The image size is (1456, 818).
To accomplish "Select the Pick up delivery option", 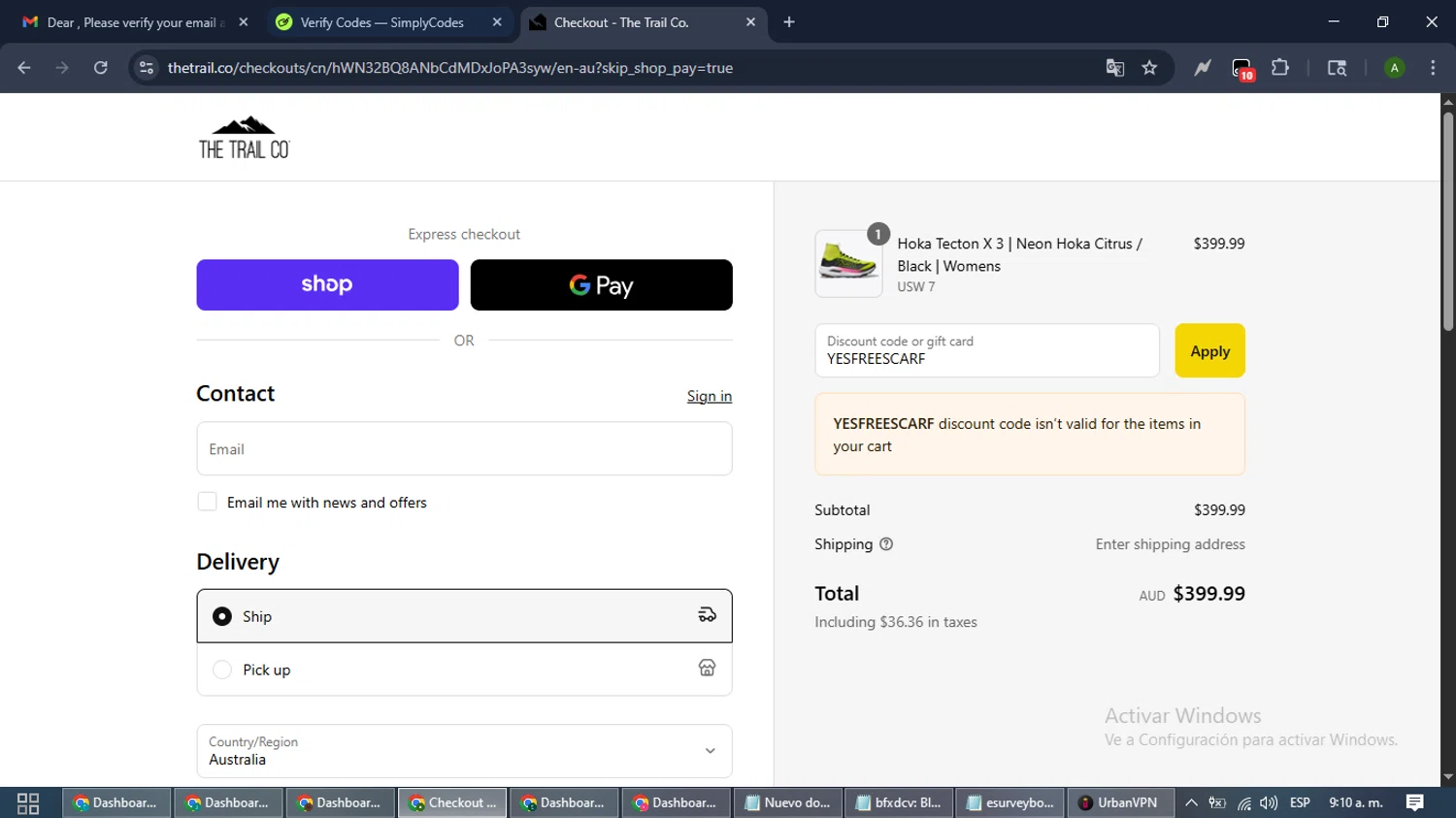I will pyautogui.click(x=464, y=670).
